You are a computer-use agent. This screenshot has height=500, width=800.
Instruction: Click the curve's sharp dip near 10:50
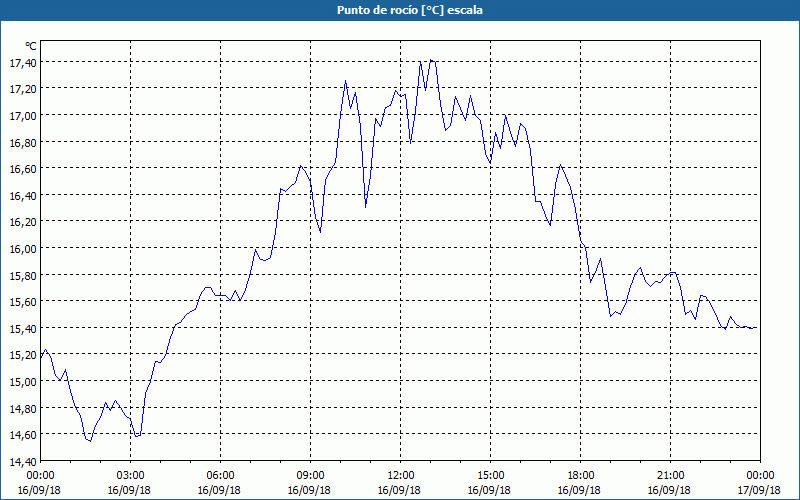click(365, 207)
